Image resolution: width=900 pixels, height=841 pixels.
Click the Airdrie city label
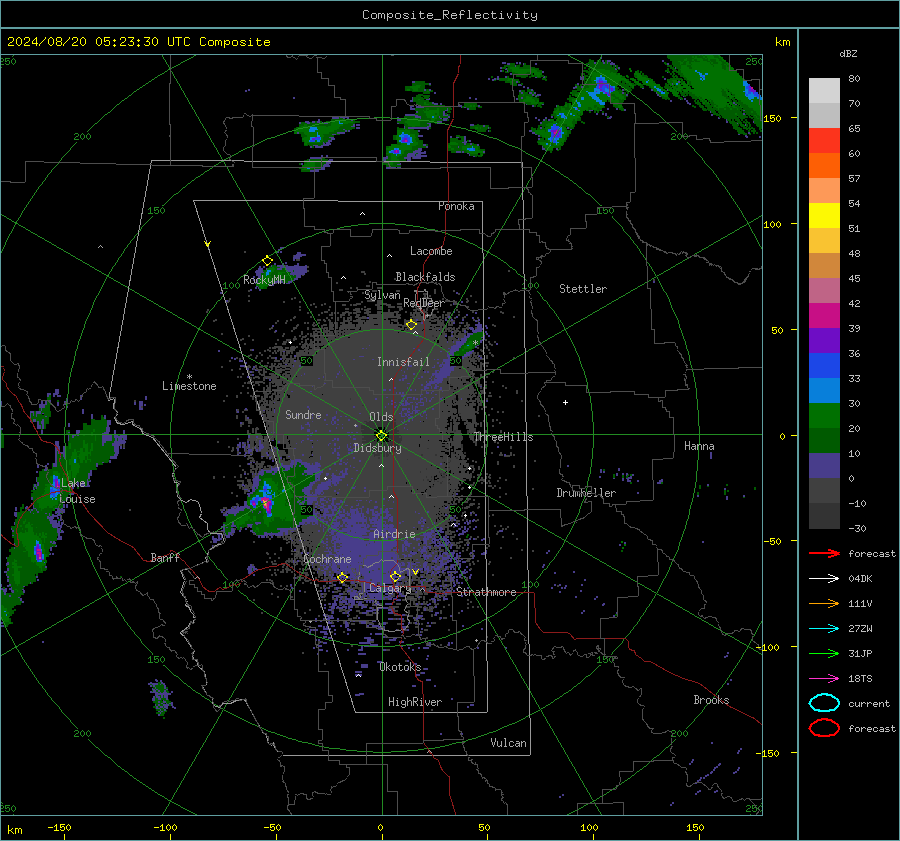[394, 534]
